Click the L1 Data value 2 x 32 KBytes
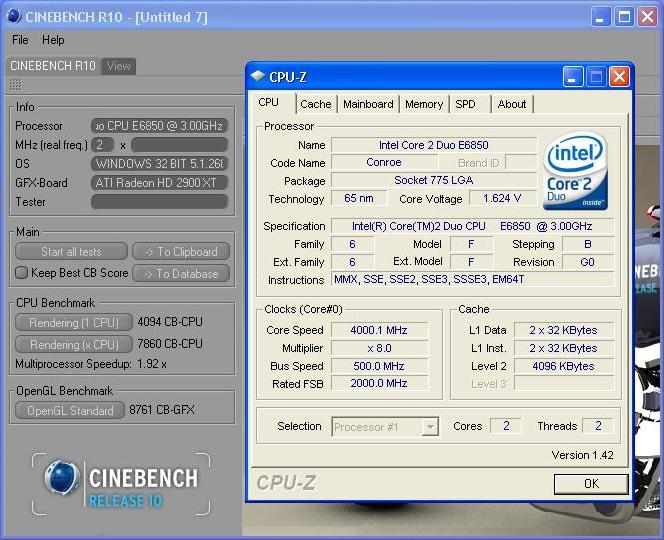This screenshot has height=540, width=664. (x=564, y=330)
